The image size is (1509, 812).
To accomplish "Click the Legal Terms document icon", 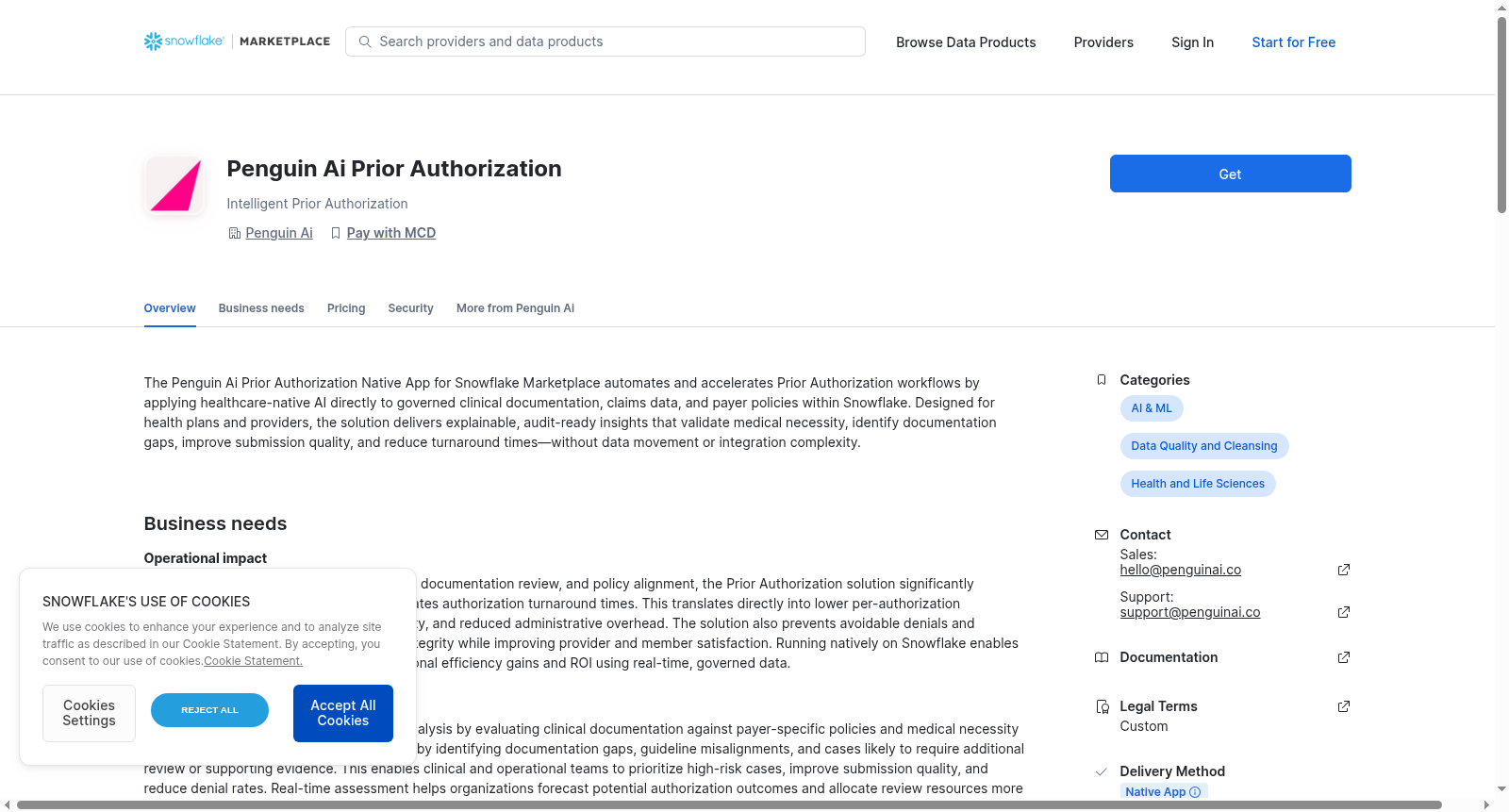I will coord(1102,706).
